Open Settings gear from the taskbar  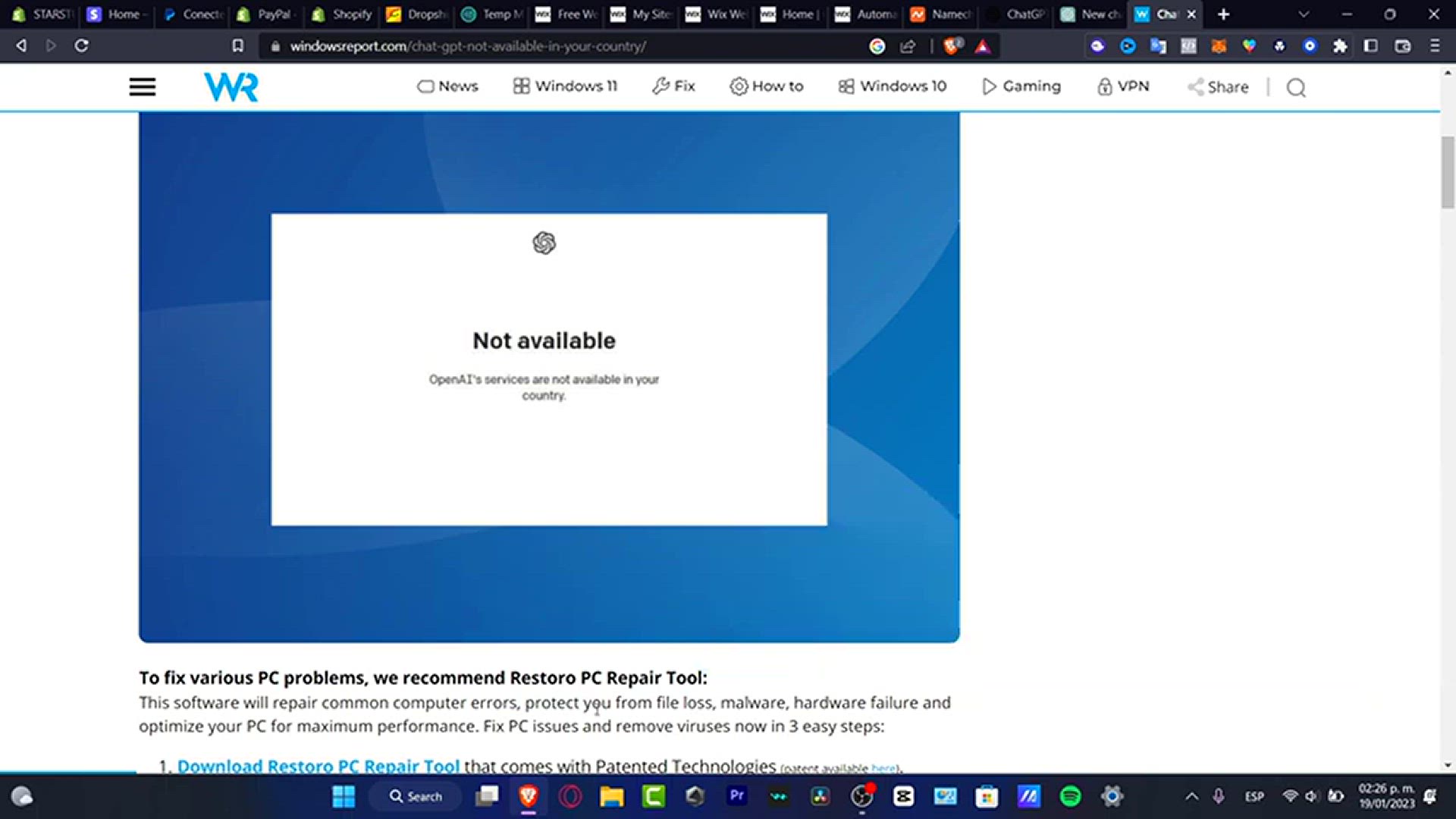click(x=1112, y=796)
